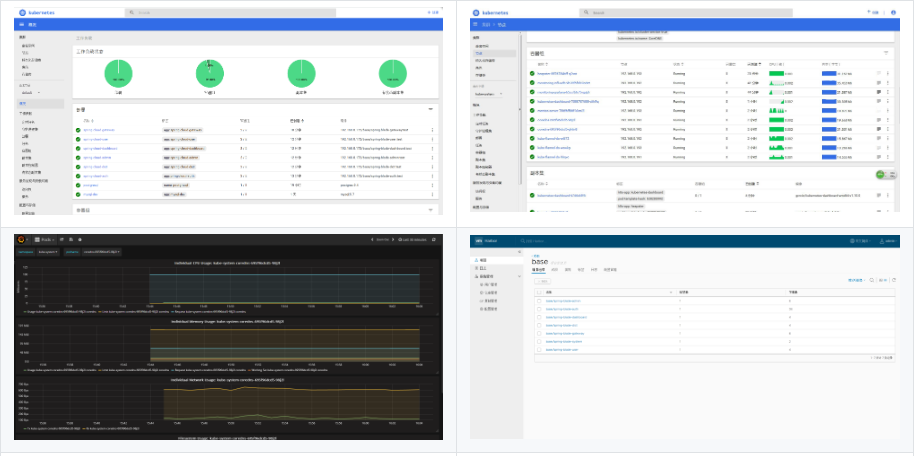914x456 pixels.
Task: Open Grafana dashboard settings gear
Action: click(x=80, y=240)
